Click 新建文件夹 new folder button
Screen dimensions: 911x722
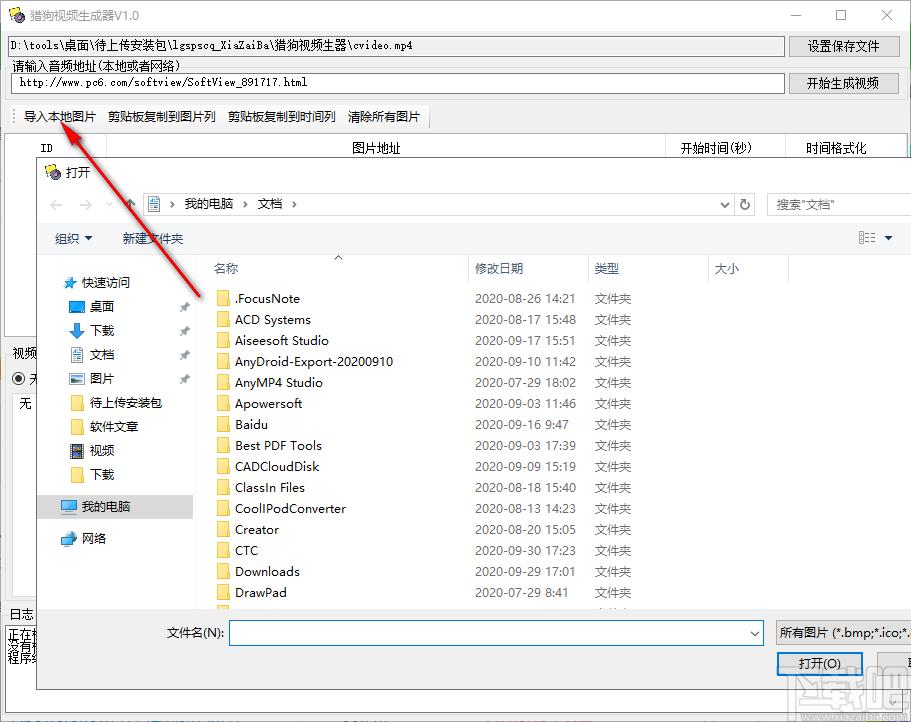pyautogui.click(x=153, y=238)
